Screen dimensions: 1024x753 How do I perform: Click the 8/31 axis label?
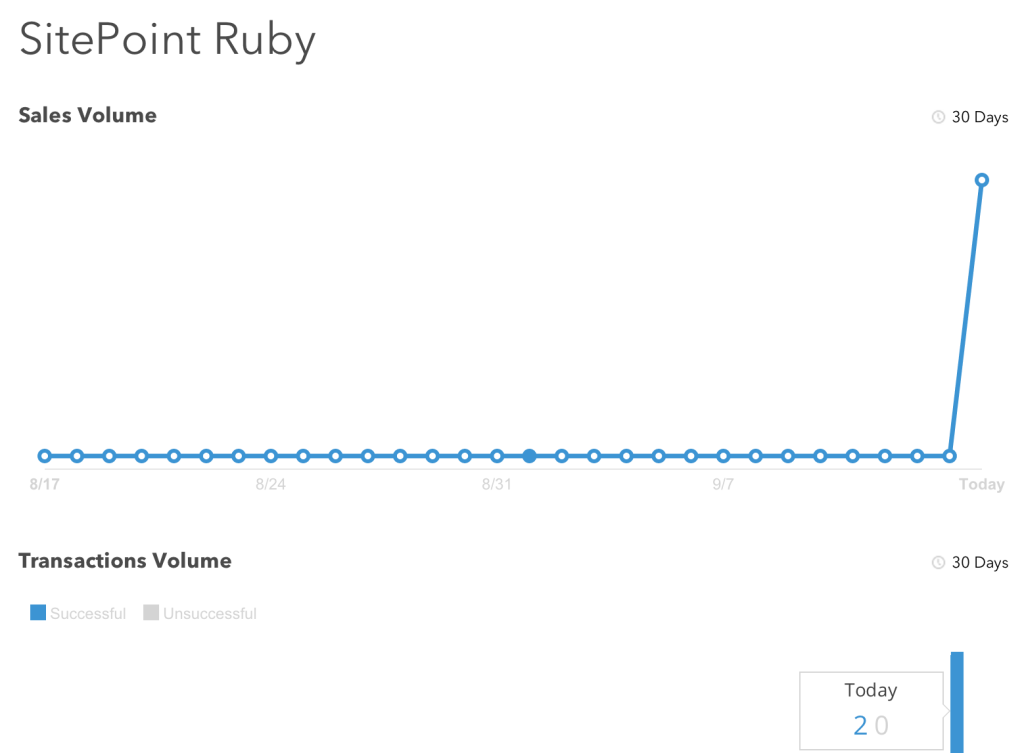coord(496,484)
